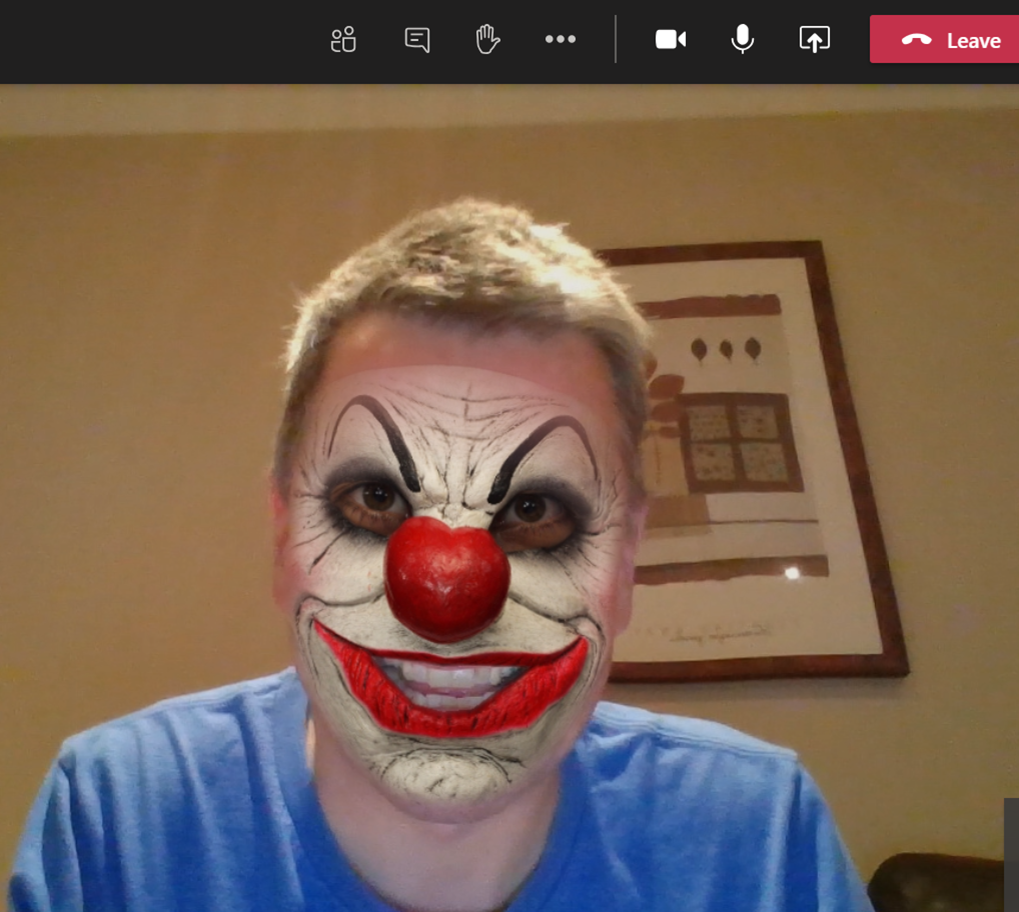Mute the microphone

point(742,39)
